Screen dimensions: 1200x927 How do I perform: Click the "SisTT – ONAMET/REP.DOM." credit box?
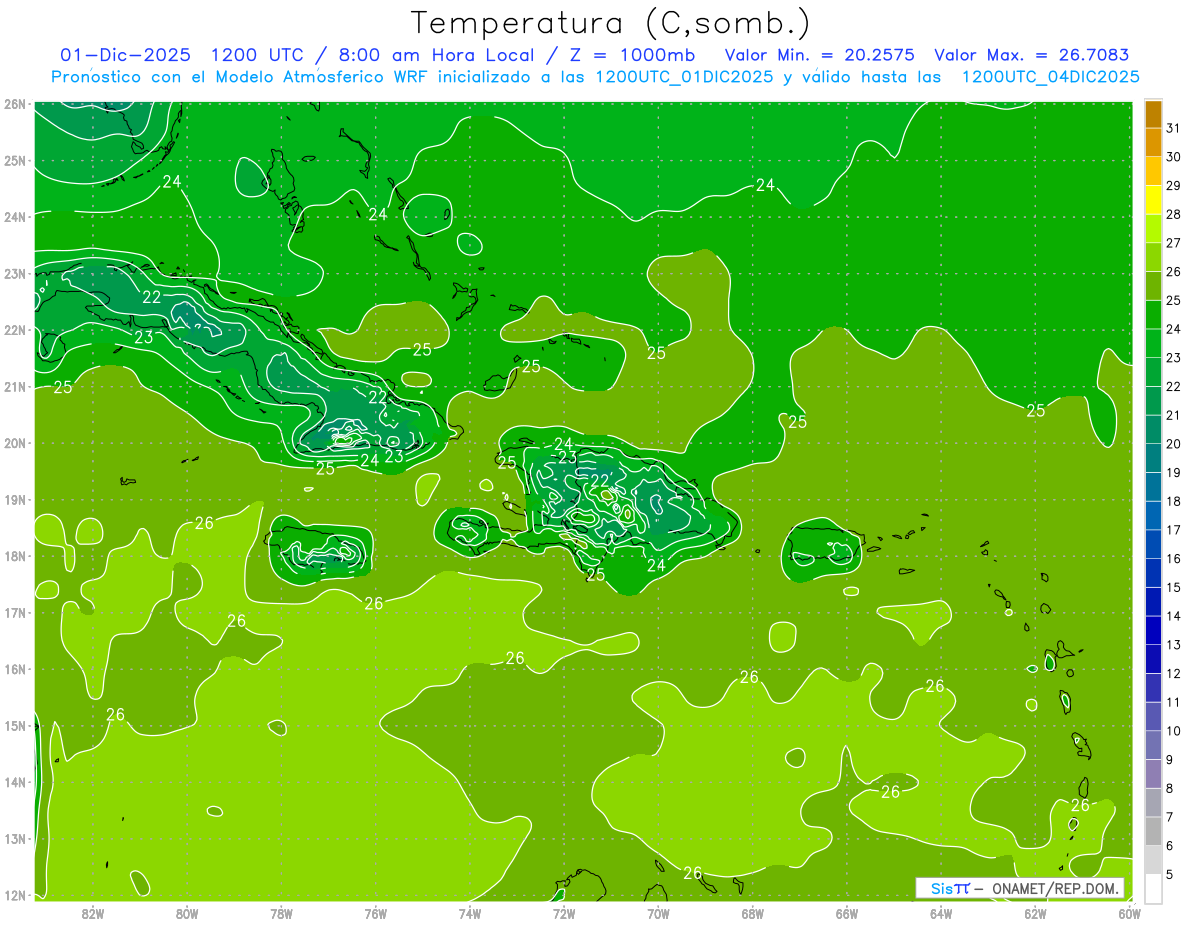[x=1020, y=888]
